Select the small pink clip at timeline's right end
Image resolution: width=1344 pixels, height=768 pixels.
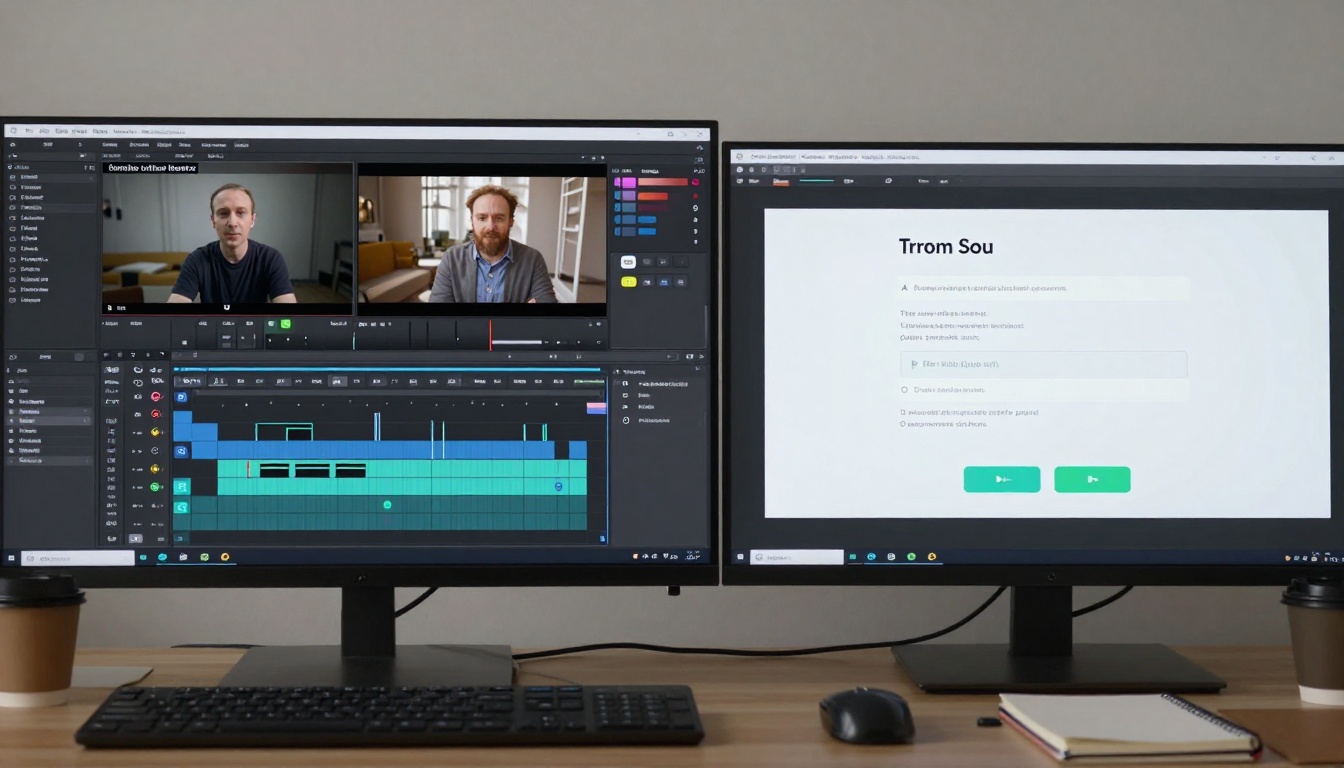pyautogui.click(x=596, y=408)
